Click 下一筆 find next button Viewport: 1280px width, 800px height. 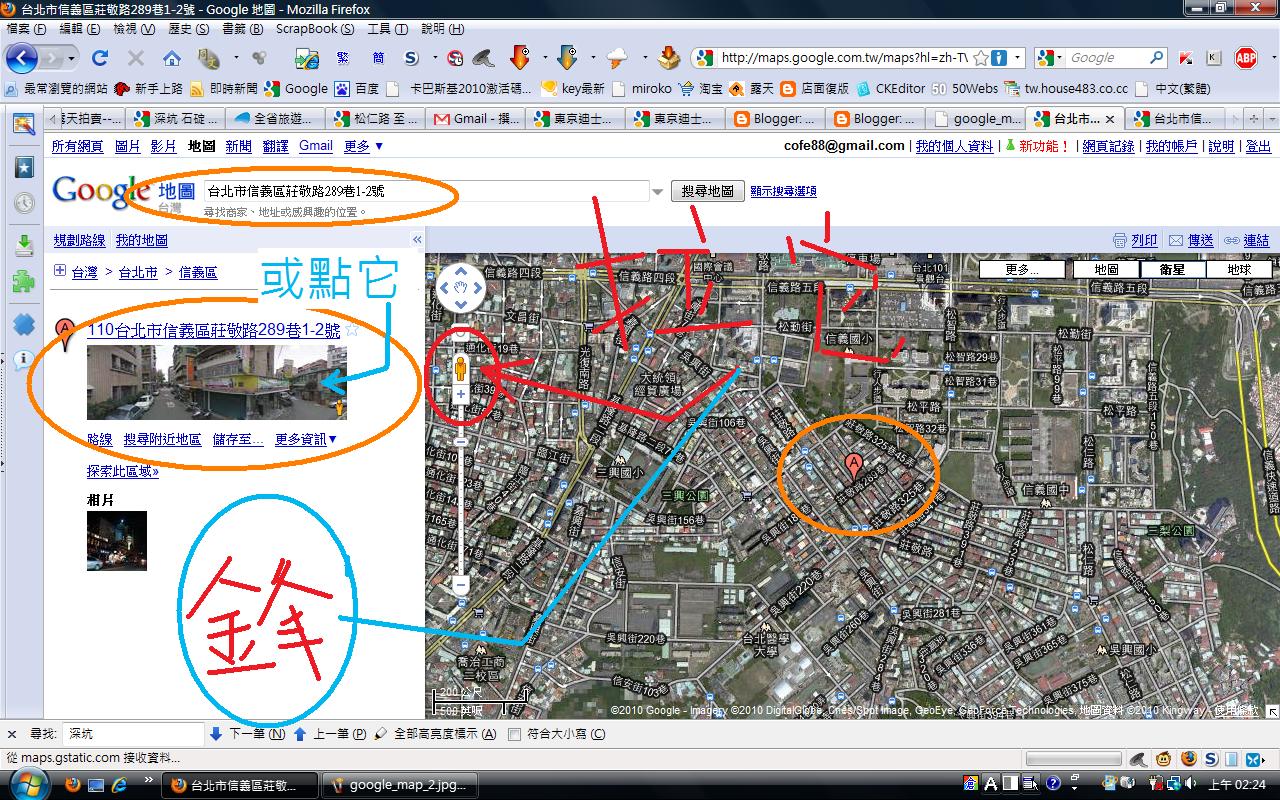pyautogui.click(x=247, y=734)
